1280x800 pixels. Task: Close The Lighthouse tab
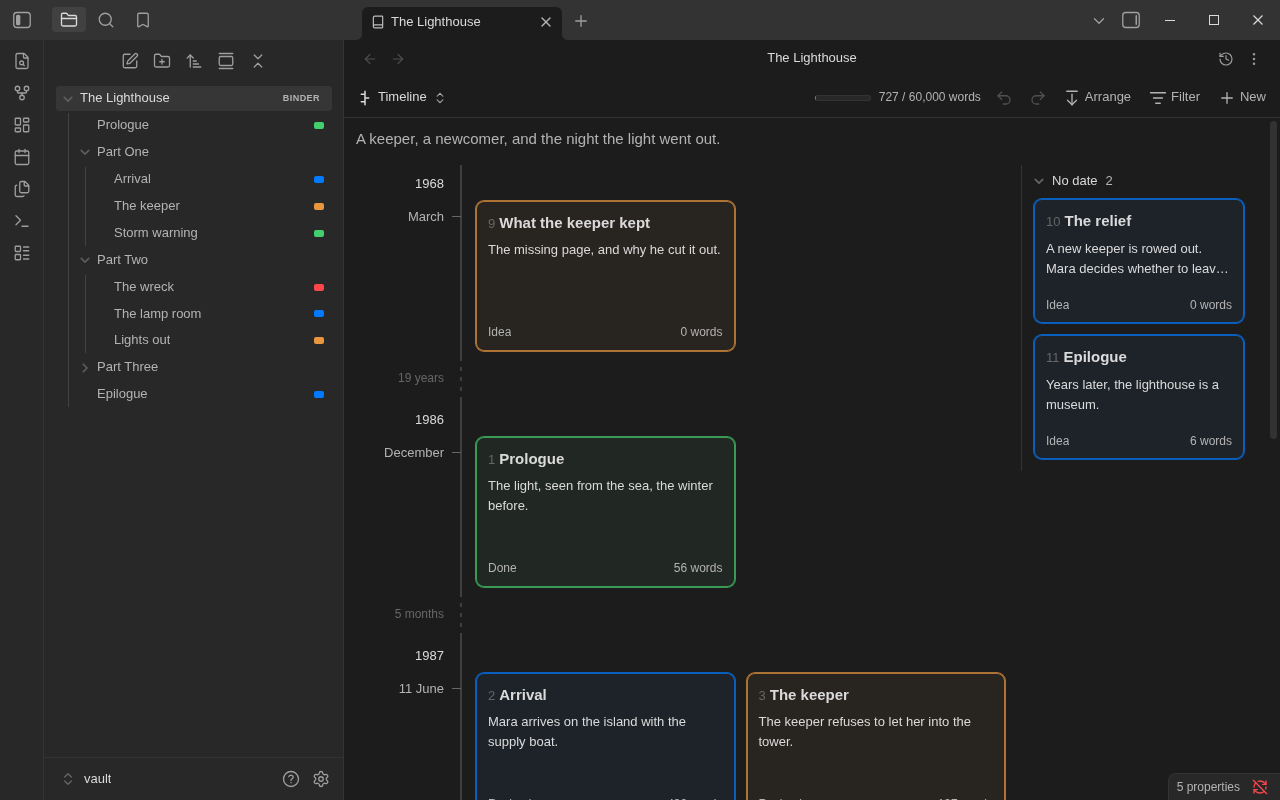click(x=546, y=22)
